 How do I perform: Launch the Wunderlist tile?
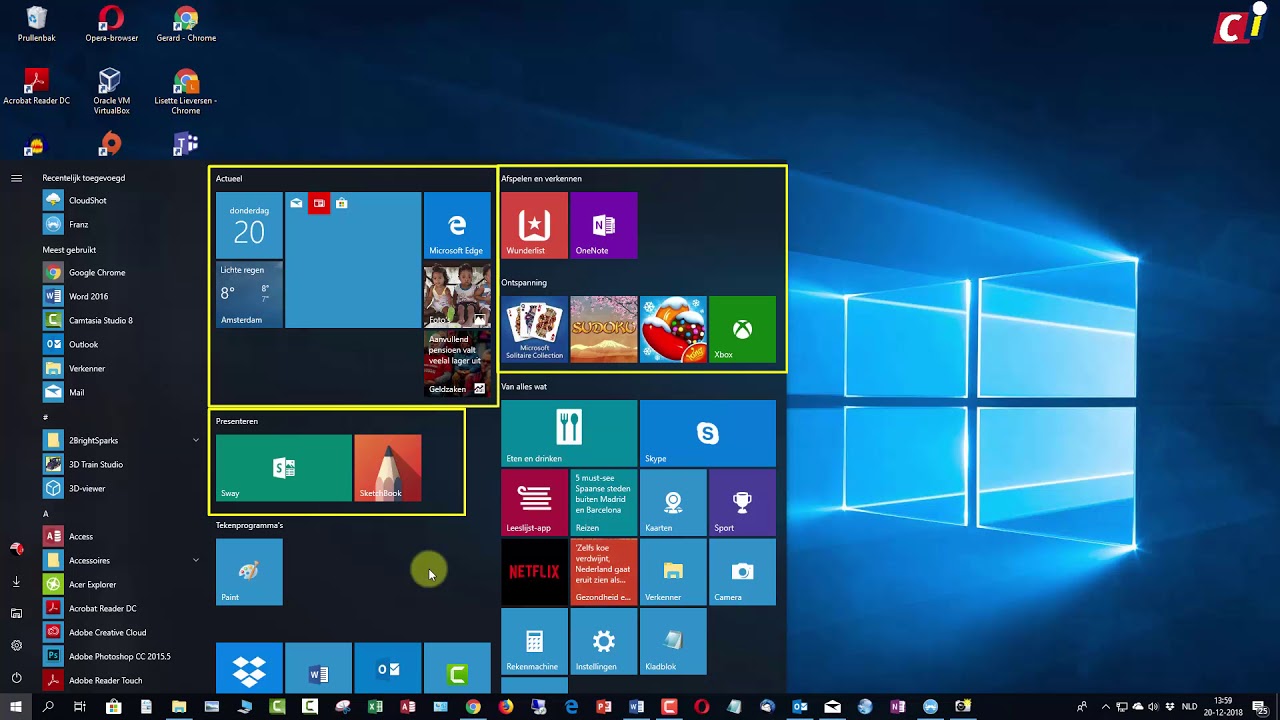tap(534, 225)
